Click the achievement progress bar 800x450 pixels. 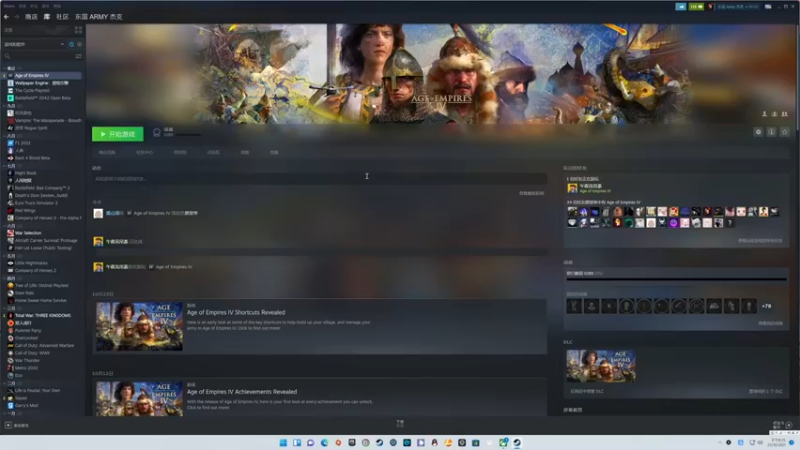[676, 279]
